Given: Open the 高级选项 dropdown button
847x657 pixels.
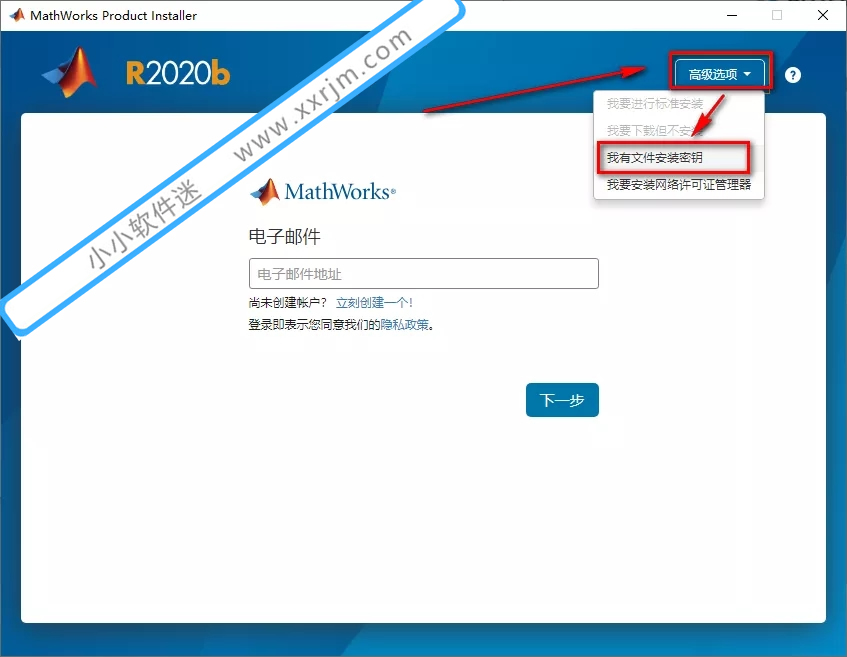Looking at the screenshot, I should coord(720,74).
